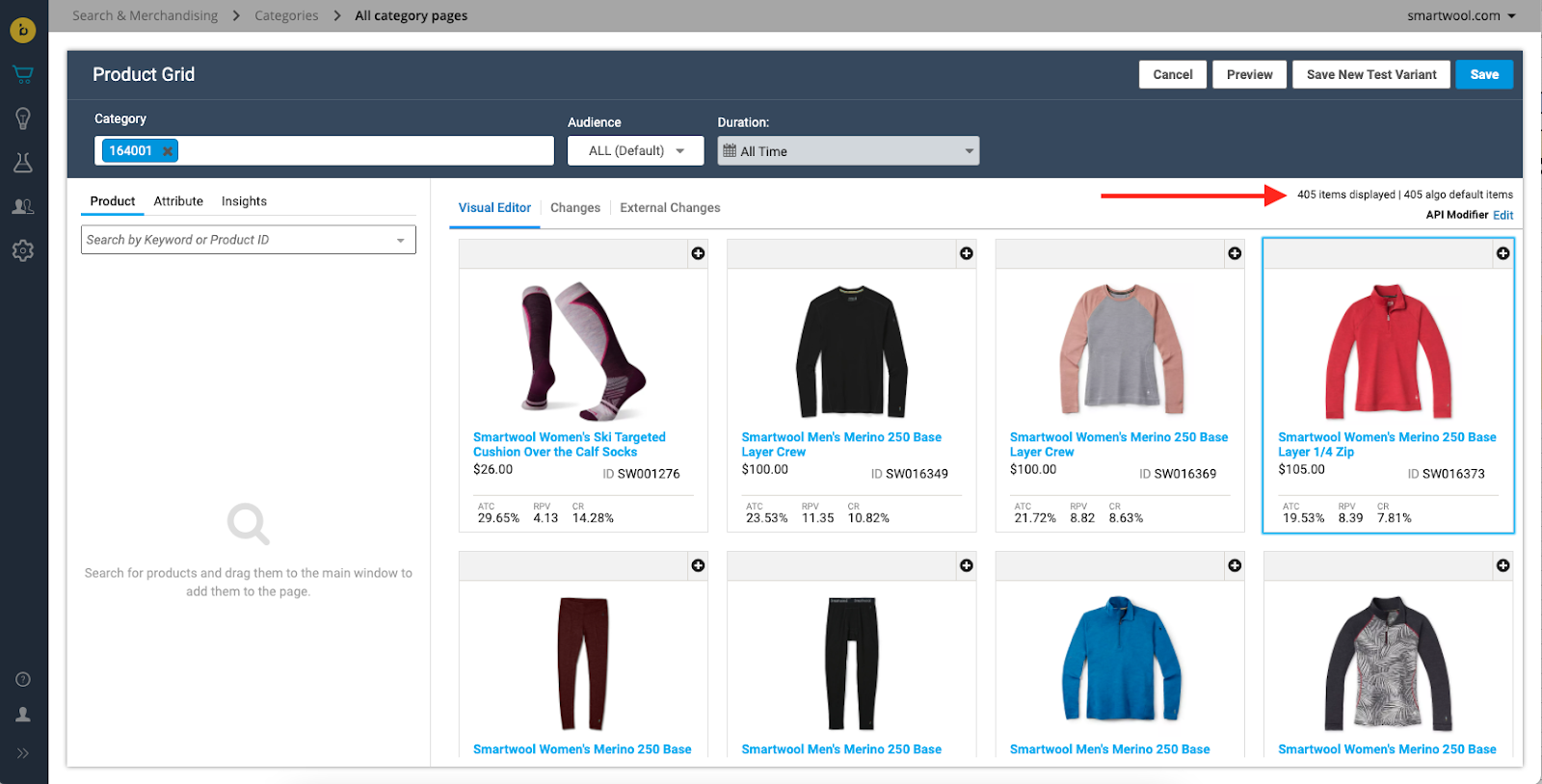Click the Category input field
The width and height of the screenshot is (1542, 784).
(x=324, y=150)
